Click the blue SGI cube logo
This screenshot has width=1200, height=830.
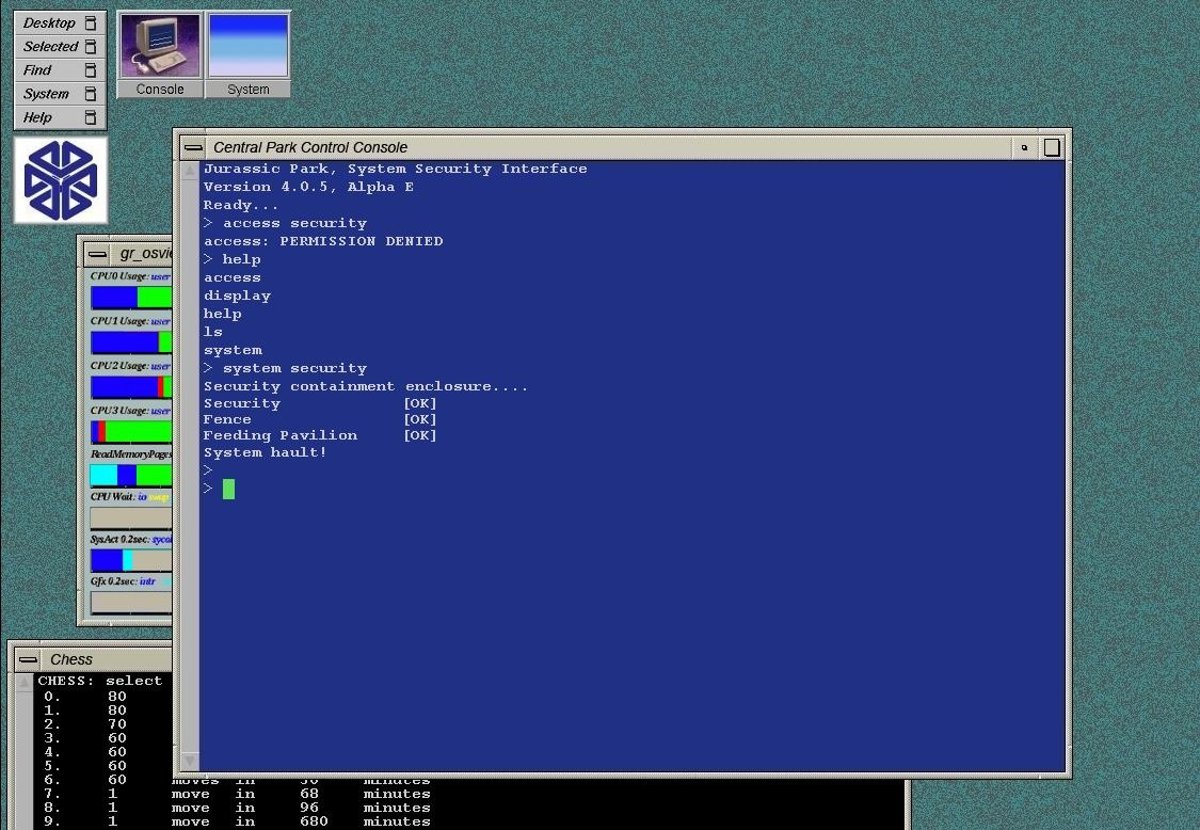(60, 180)
